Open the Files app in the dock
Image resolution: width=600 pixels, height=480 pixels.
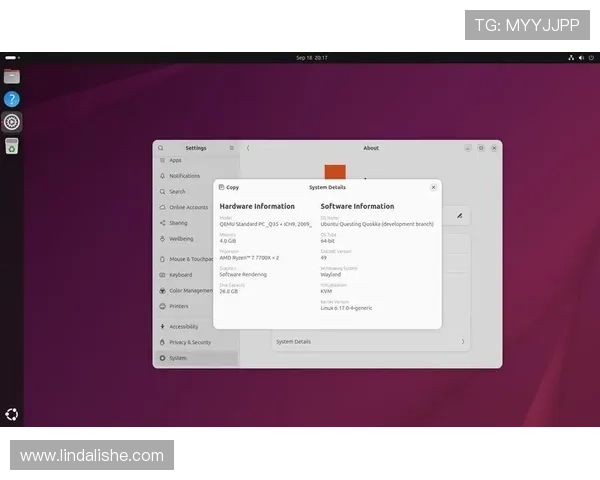pos(12,76)
